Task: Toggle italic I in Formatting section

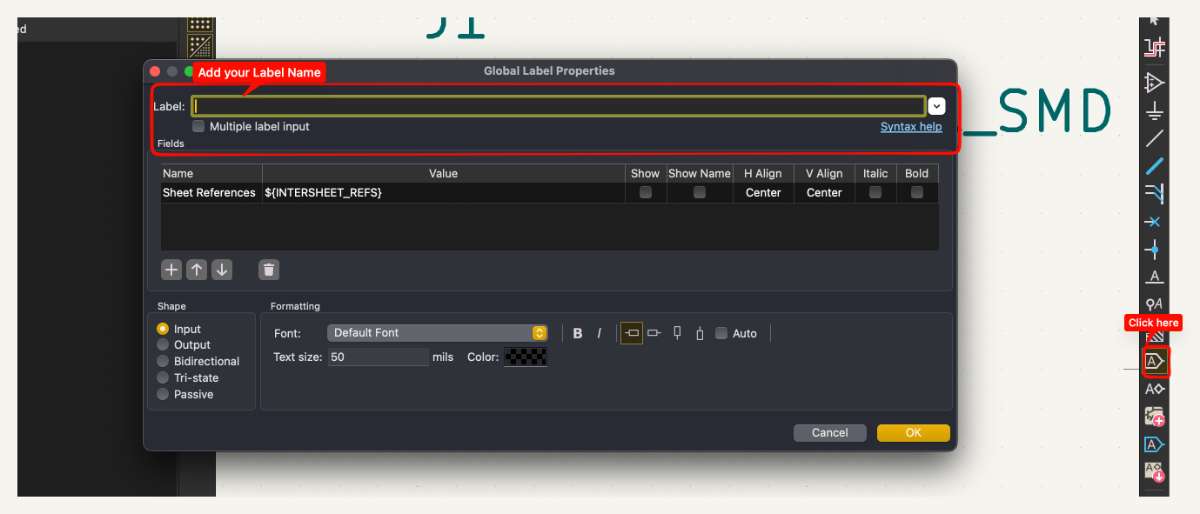Action: point(600,333)
